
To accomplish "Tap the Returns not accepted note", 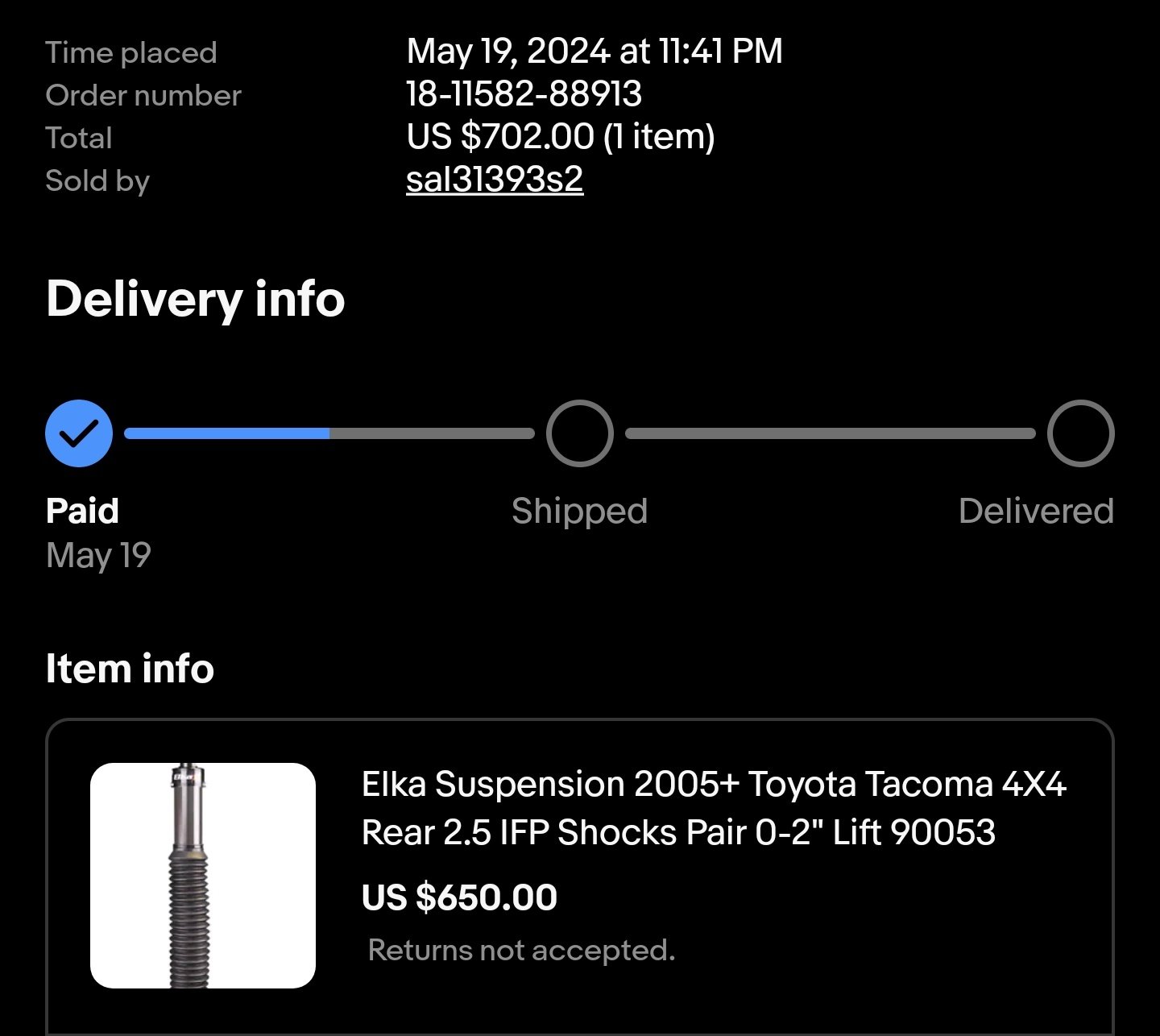I will pyautogui.click(x=521, y=950).
